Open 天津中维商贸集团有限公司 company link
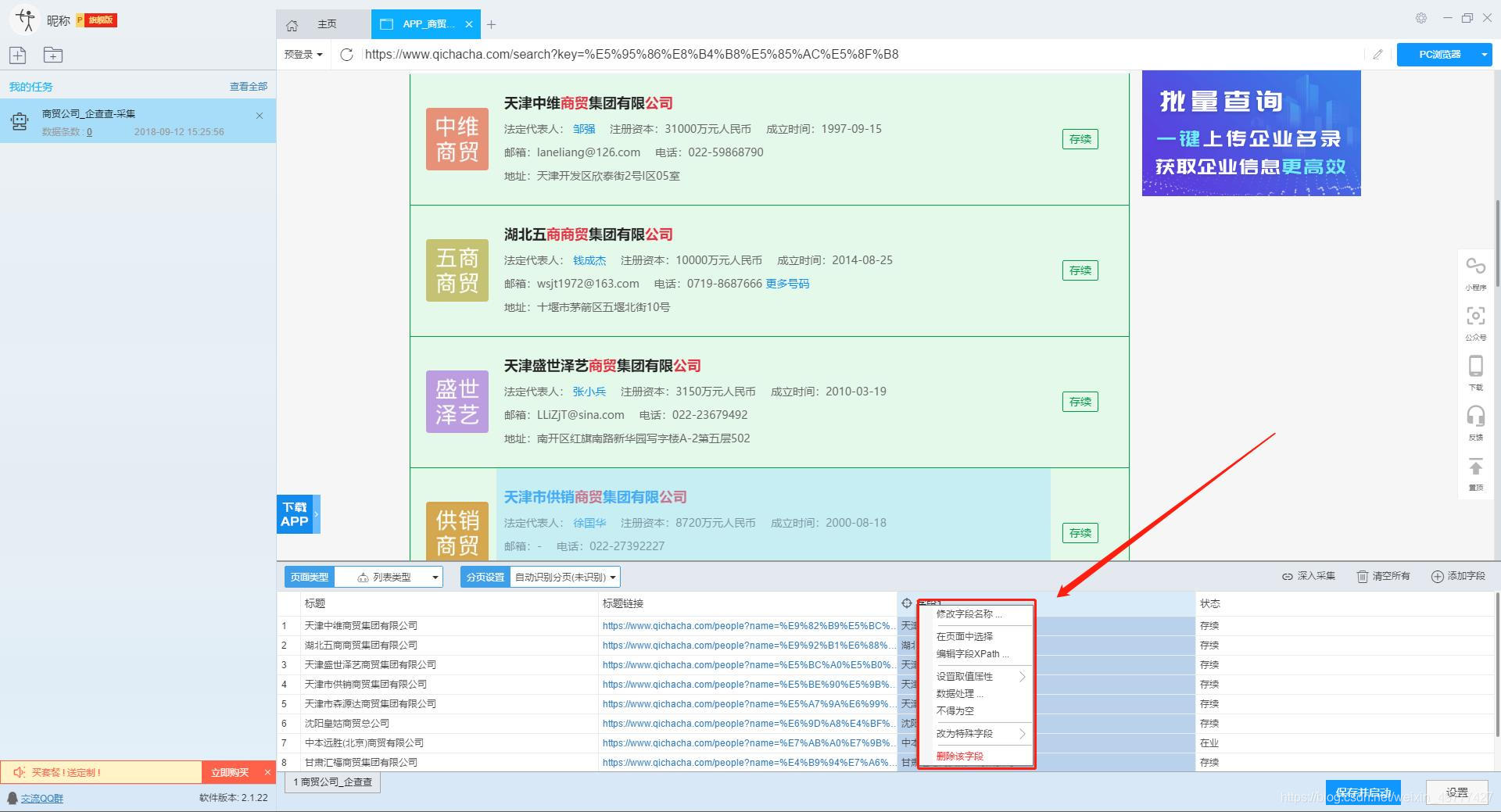 (x=589, y=103)
